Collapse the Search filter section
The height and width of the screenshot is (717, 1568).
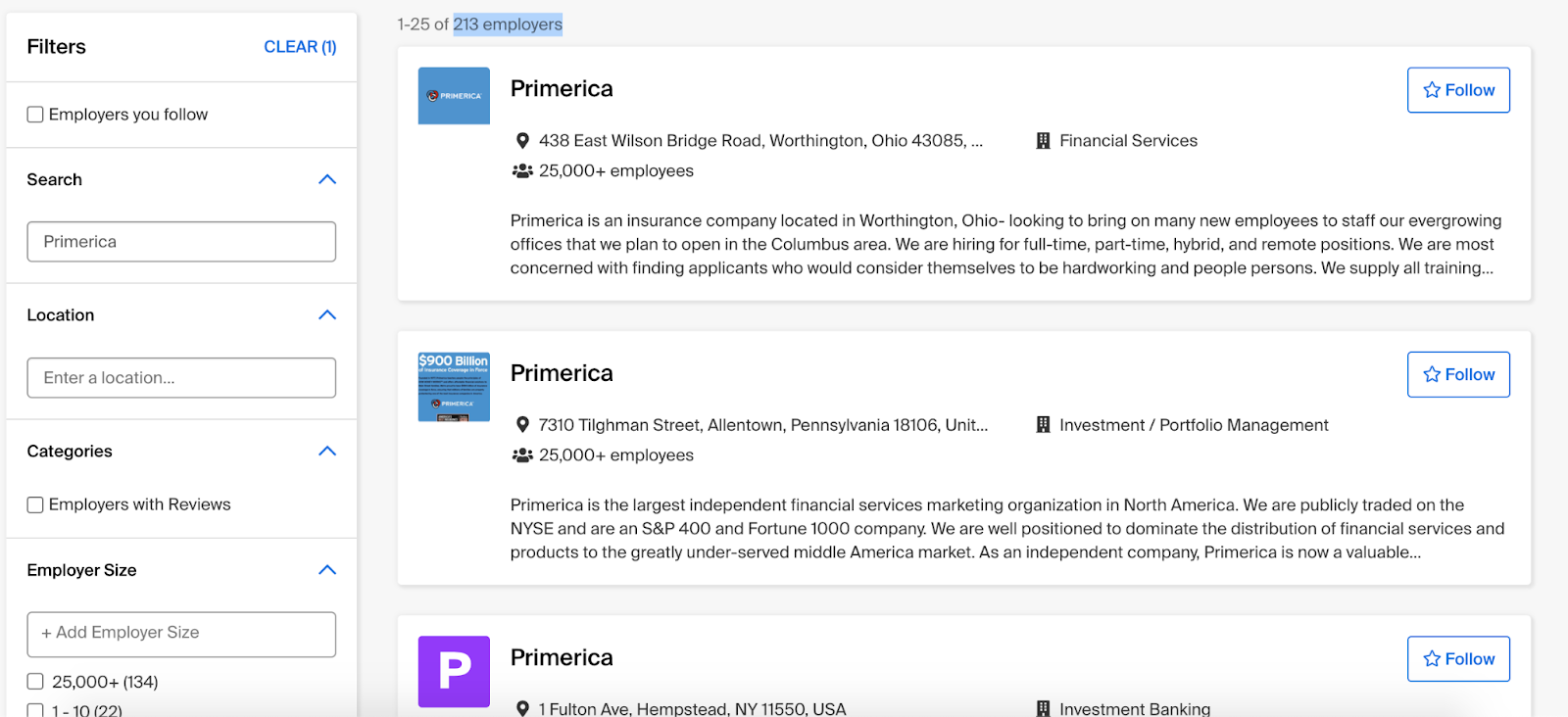327,179
